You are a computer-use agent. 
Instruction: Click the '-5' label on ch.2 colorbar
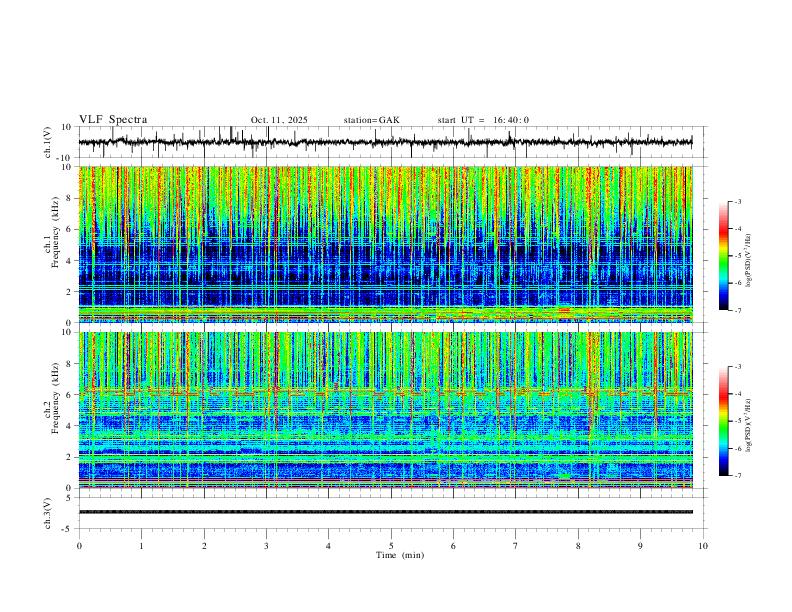point(737,421)
